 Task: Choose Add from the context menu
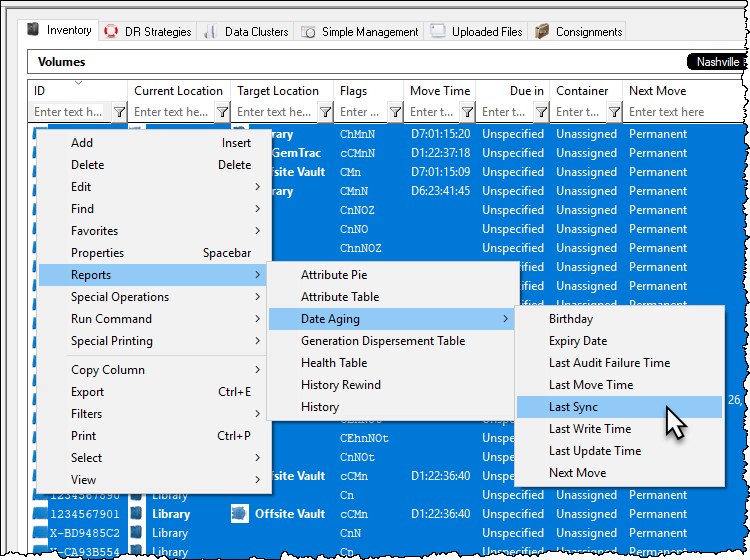pyautogui.click(x=154, y=143)
